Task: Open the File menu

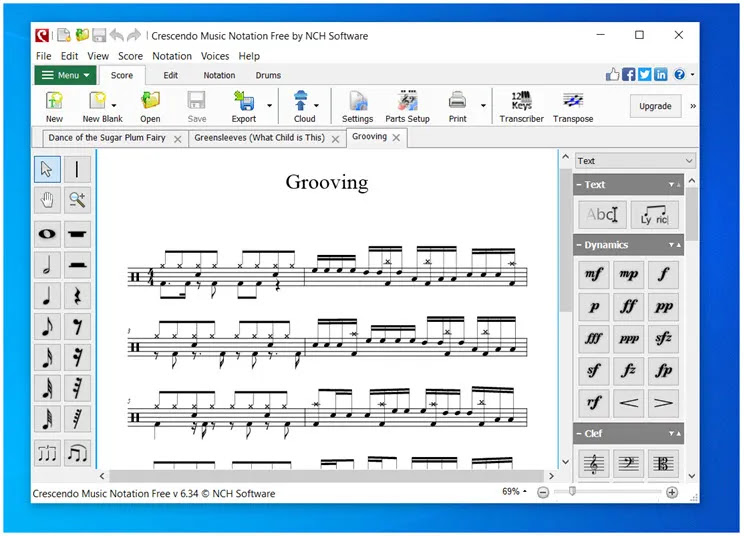Action: pyautogui.click(x=44, y=56)
